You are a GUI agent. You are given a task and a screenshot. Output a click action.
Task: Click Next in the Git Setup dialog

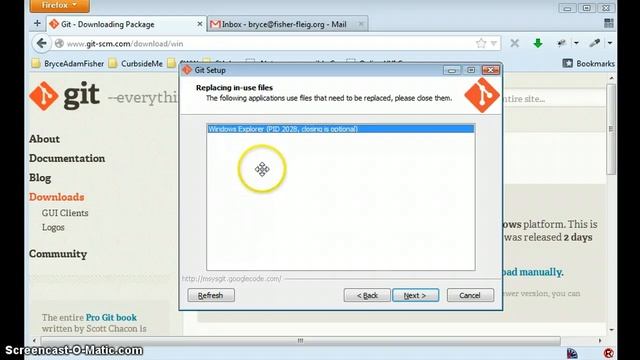tap(416, 295)
